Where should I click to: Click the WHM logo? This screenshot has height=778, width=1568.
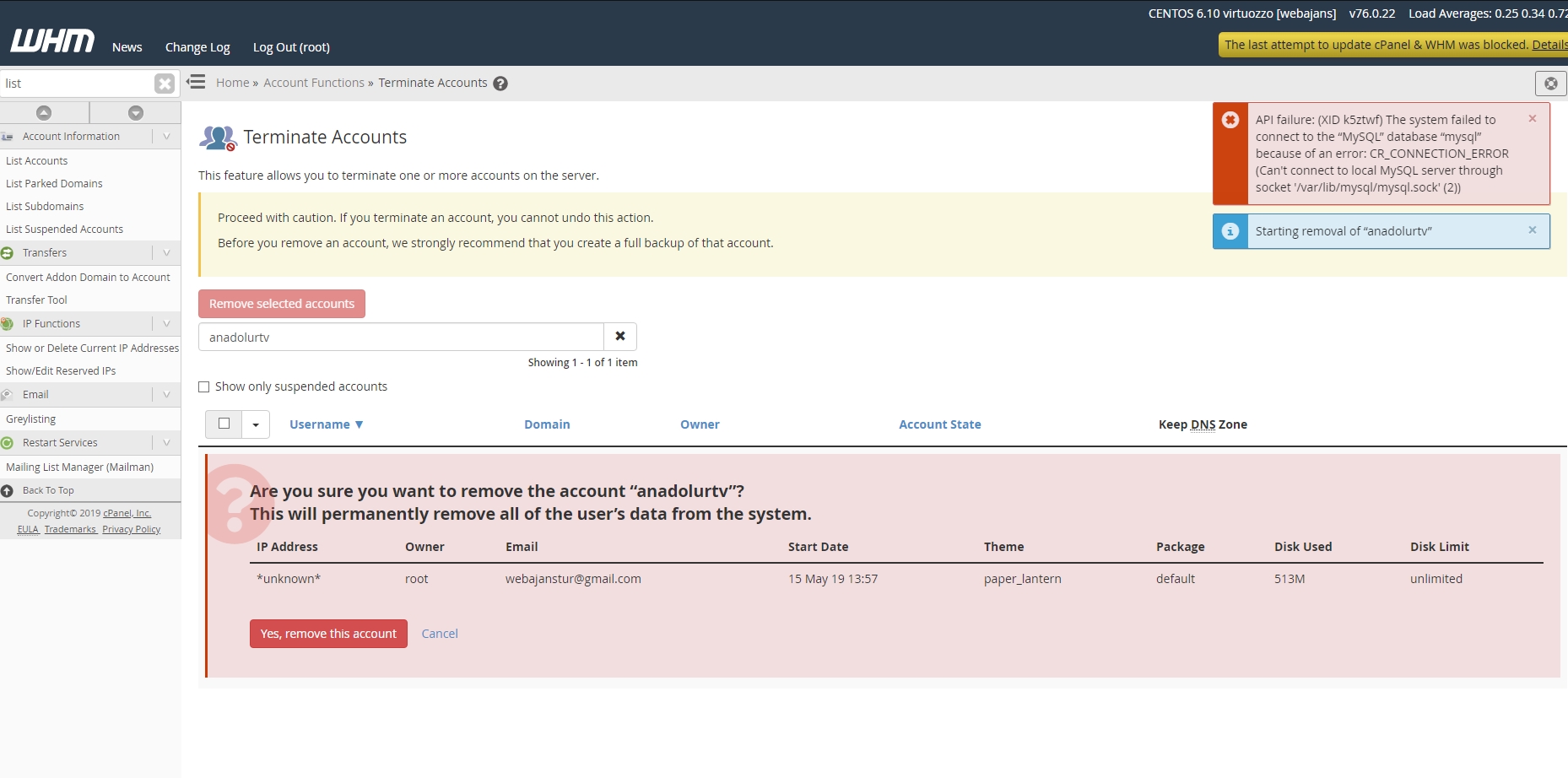click(x=52, y=41)
